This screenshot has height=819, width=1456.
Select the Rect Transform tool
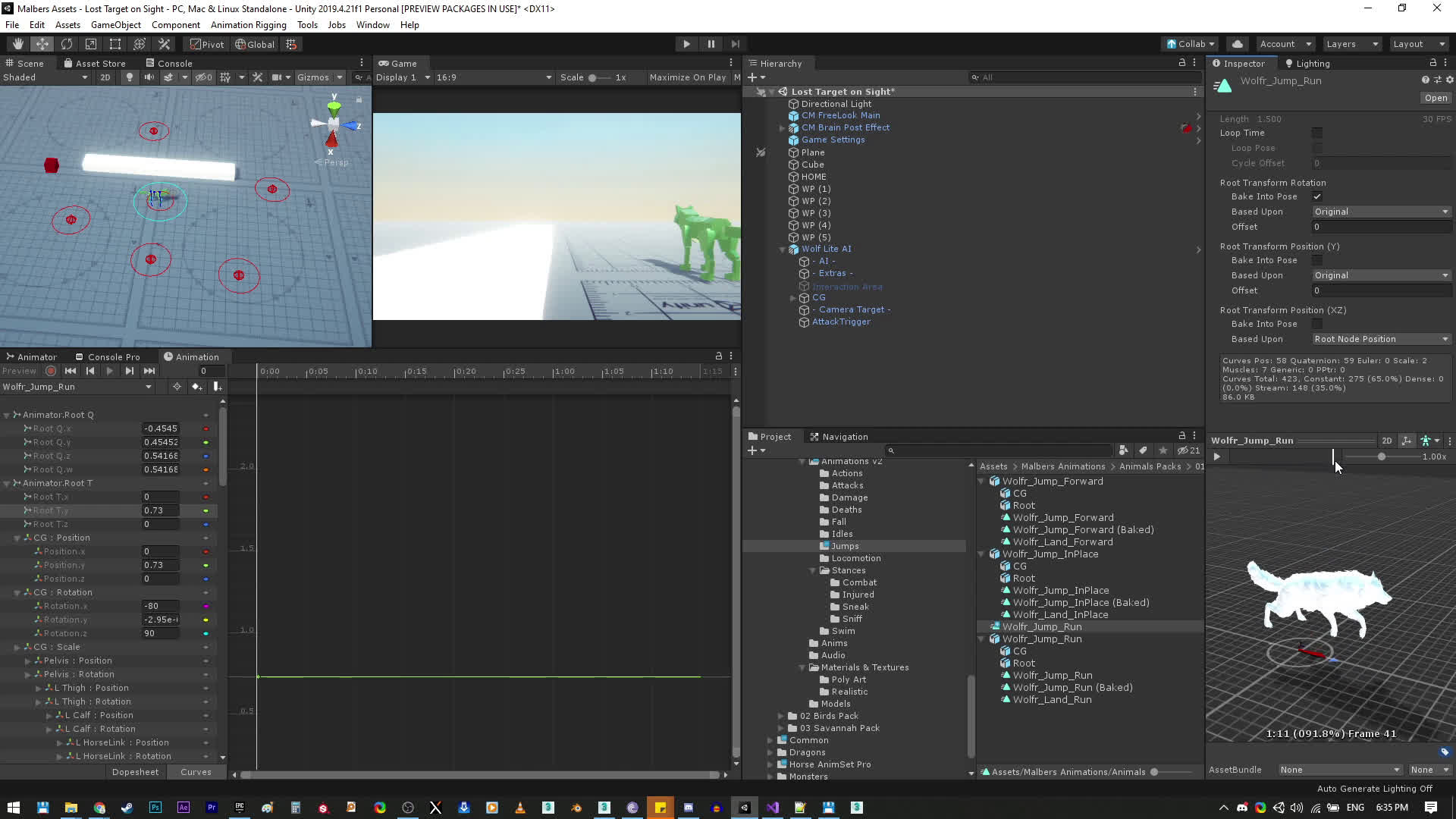click(115, 44)
